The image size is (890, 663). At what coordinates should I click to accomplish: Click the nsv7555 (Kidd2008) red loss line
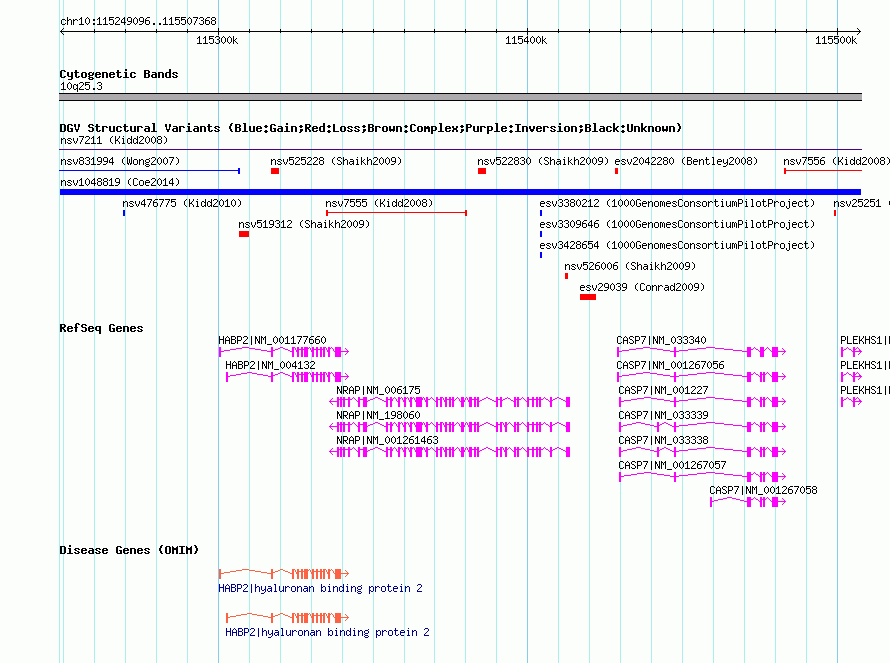396,213
